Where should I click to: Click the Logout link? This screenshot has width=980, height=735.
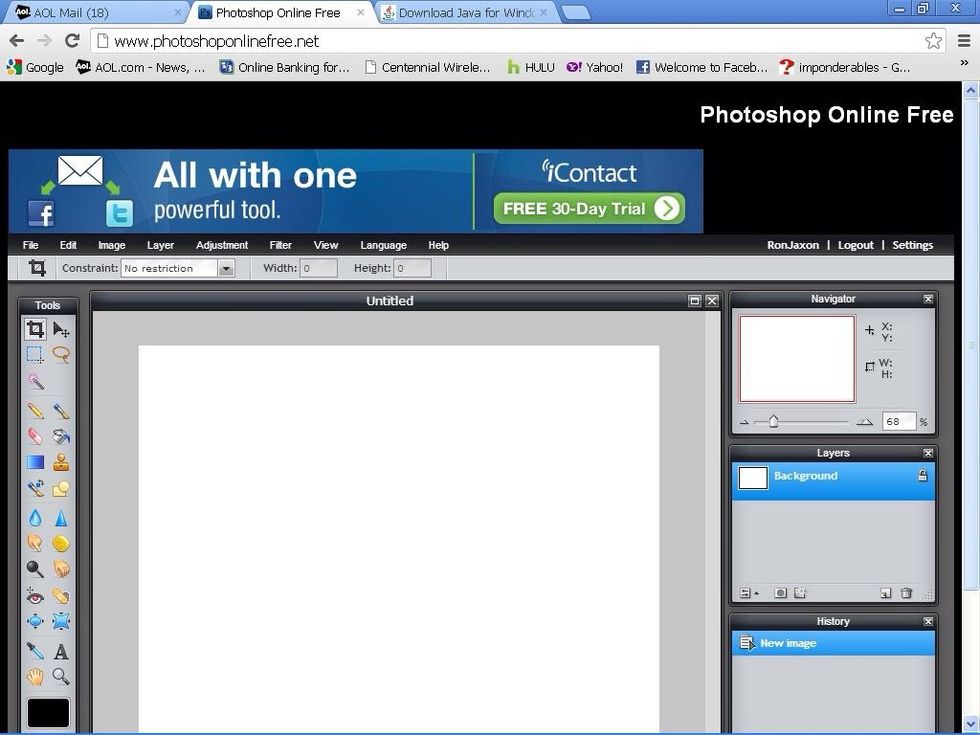pyautogui.click(x=856, y=245)
